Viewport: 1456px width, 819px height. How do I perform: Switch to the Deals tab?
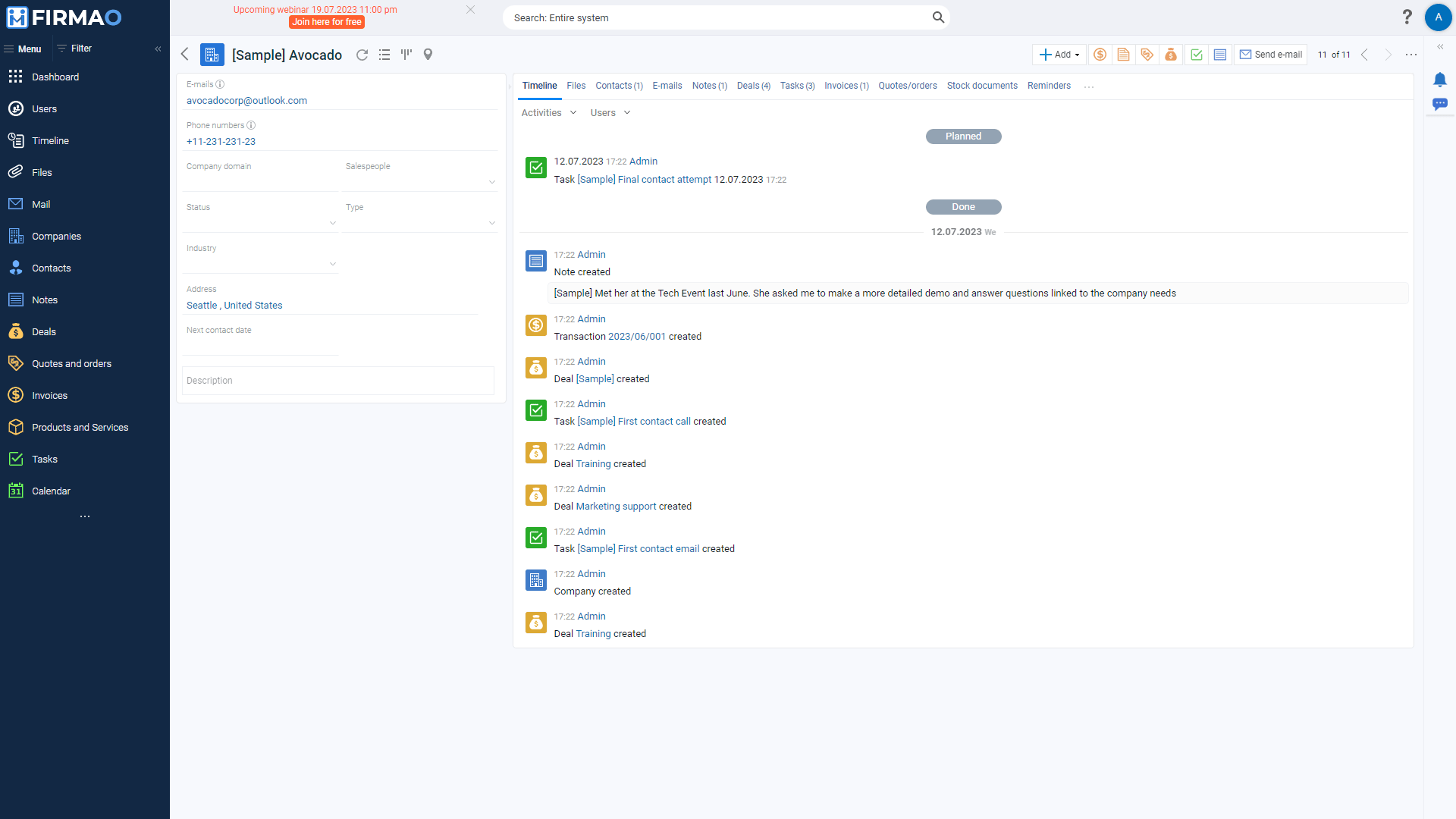[x=752, y=86]
